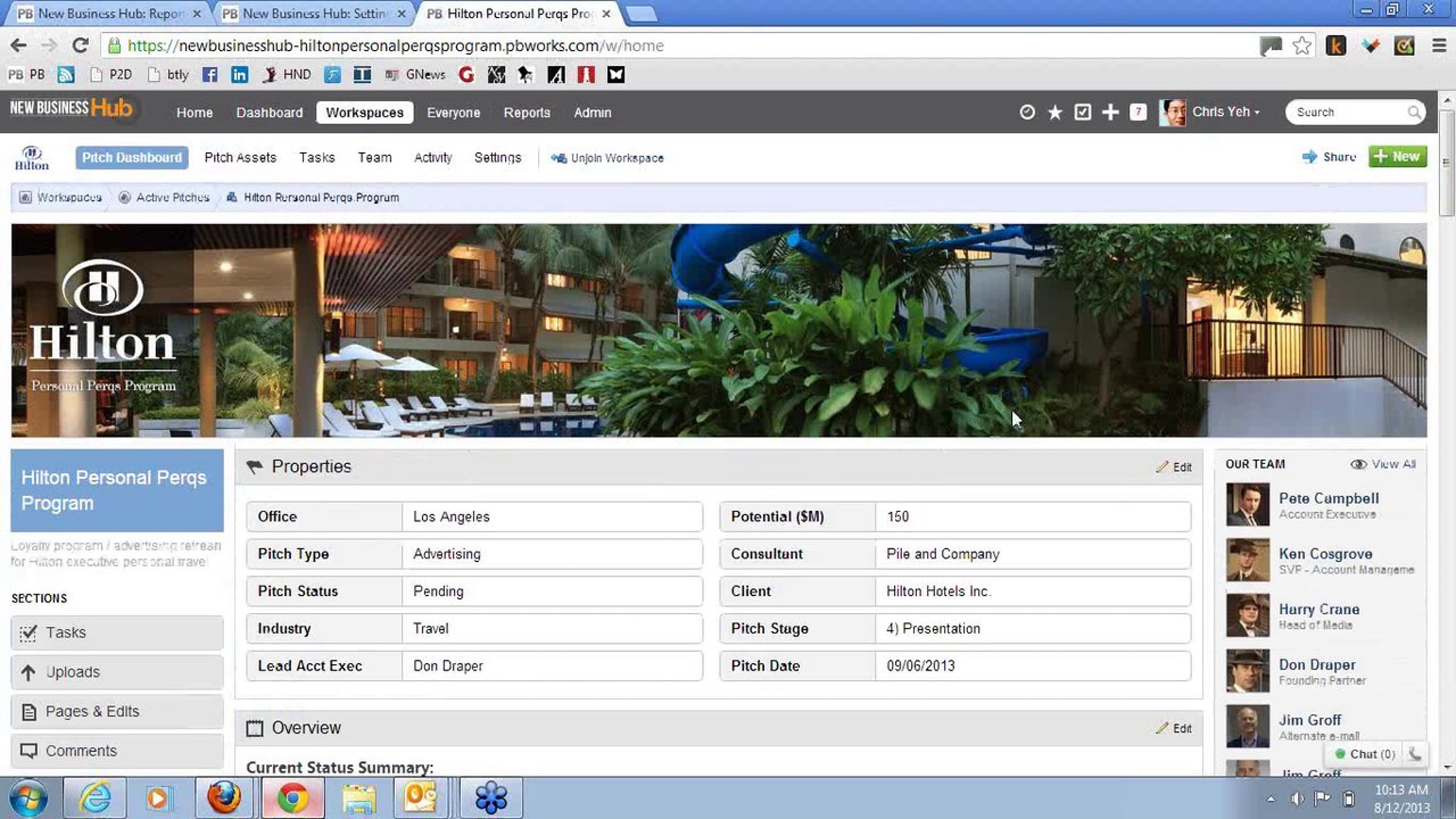Open the Reports menu item
This screenshot has height=819, width=1456.
pyautogui.click(x=527, y=113)
